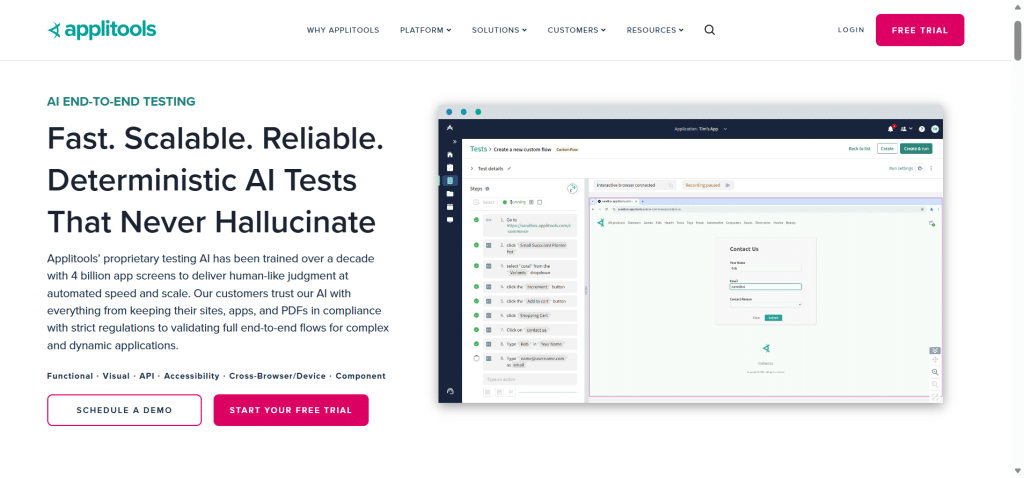Open the browser-window icon in the demo app sidebar
This screenshot has height=478, width=1024.
[450, 207]
